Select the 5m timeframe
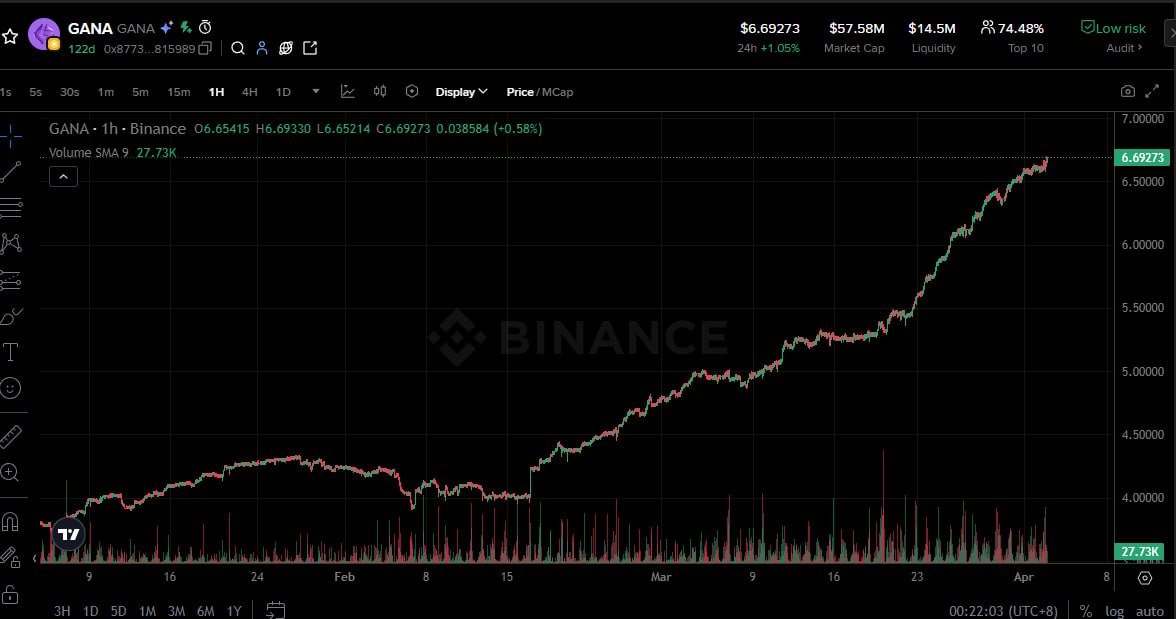This screenshot has width=1176, height=619. point(140,92)
